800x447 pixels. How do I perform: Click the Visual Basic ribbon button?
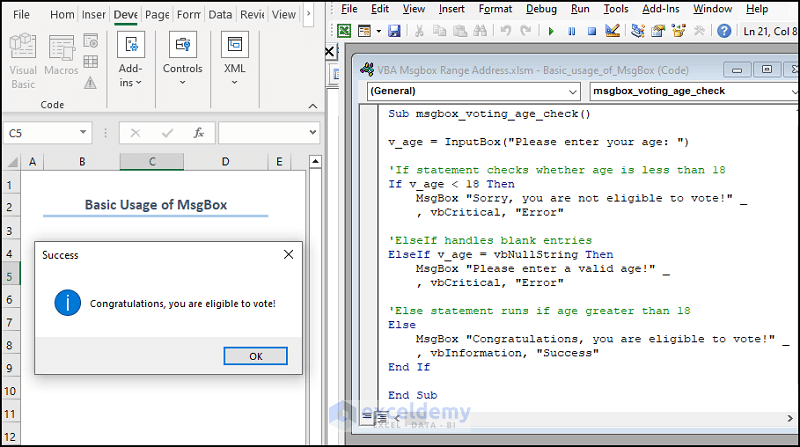tap(23, 61)
